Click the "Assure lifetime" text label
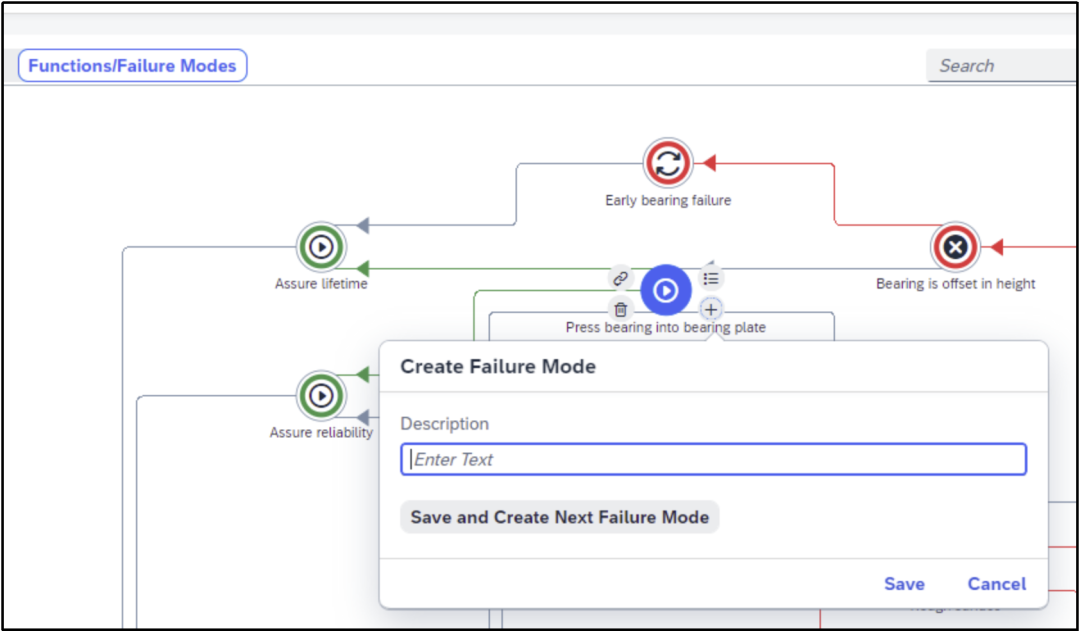This screenshot has width=1080, height=631. tap(321, 284)
